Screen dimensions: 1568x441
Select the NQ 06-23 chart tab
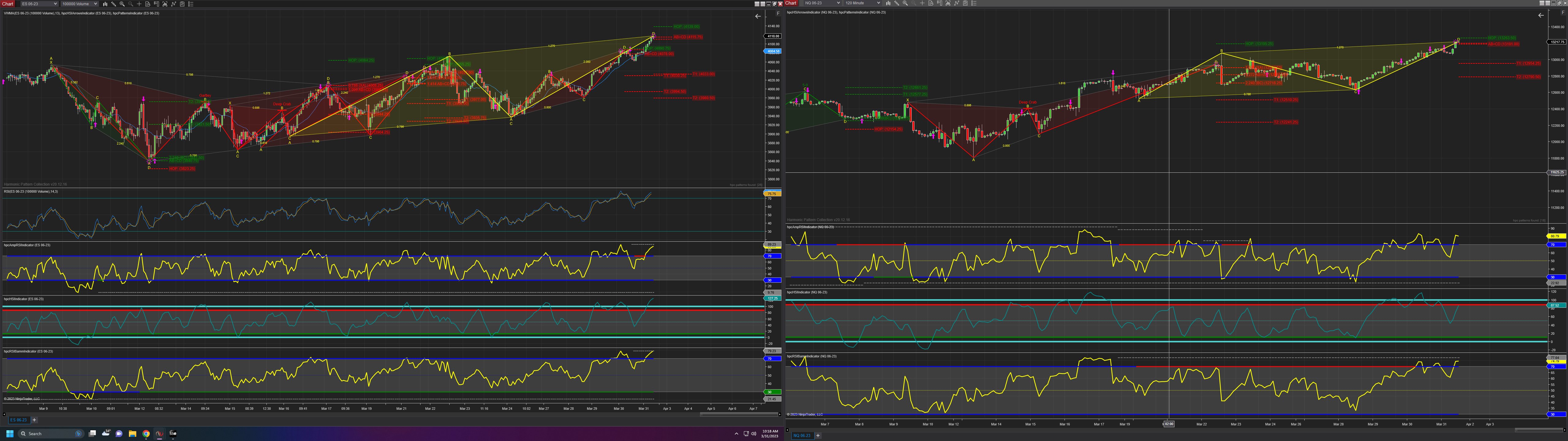tap(802, 435)
